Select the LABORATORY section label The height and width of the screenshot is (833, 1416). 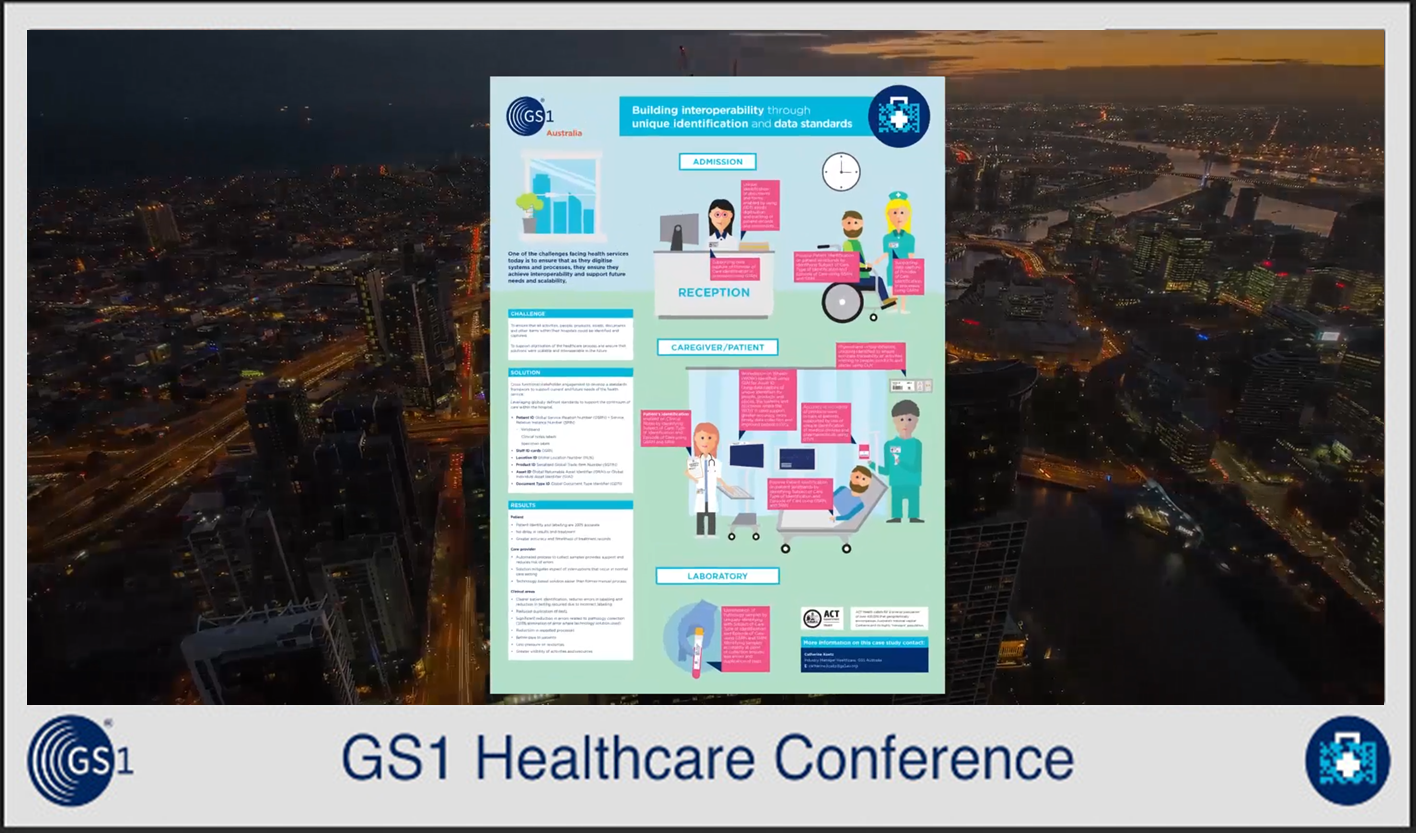point(717,577)
